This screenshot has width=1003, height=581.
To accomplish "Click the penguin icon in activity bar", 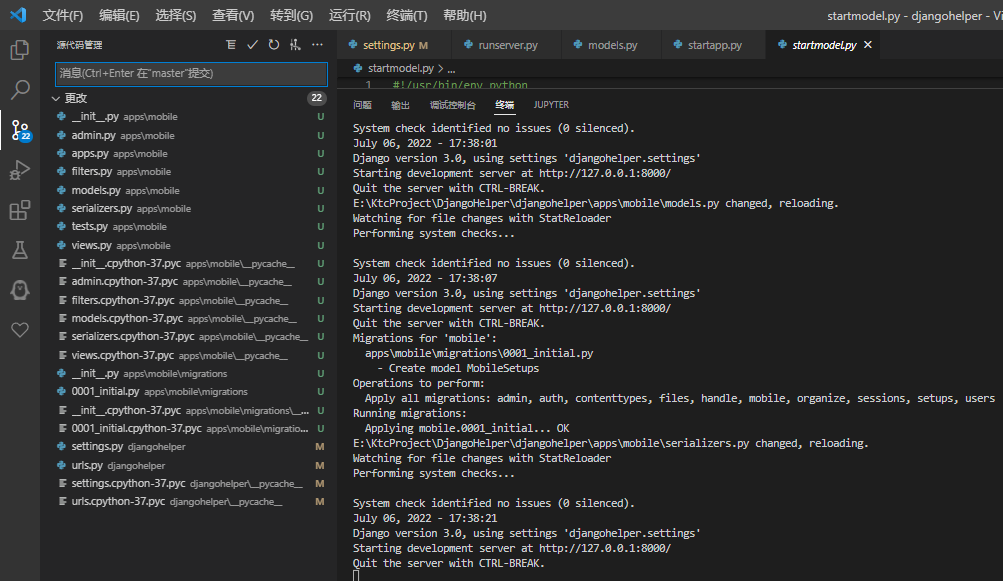I will click(x=19, y=290).
